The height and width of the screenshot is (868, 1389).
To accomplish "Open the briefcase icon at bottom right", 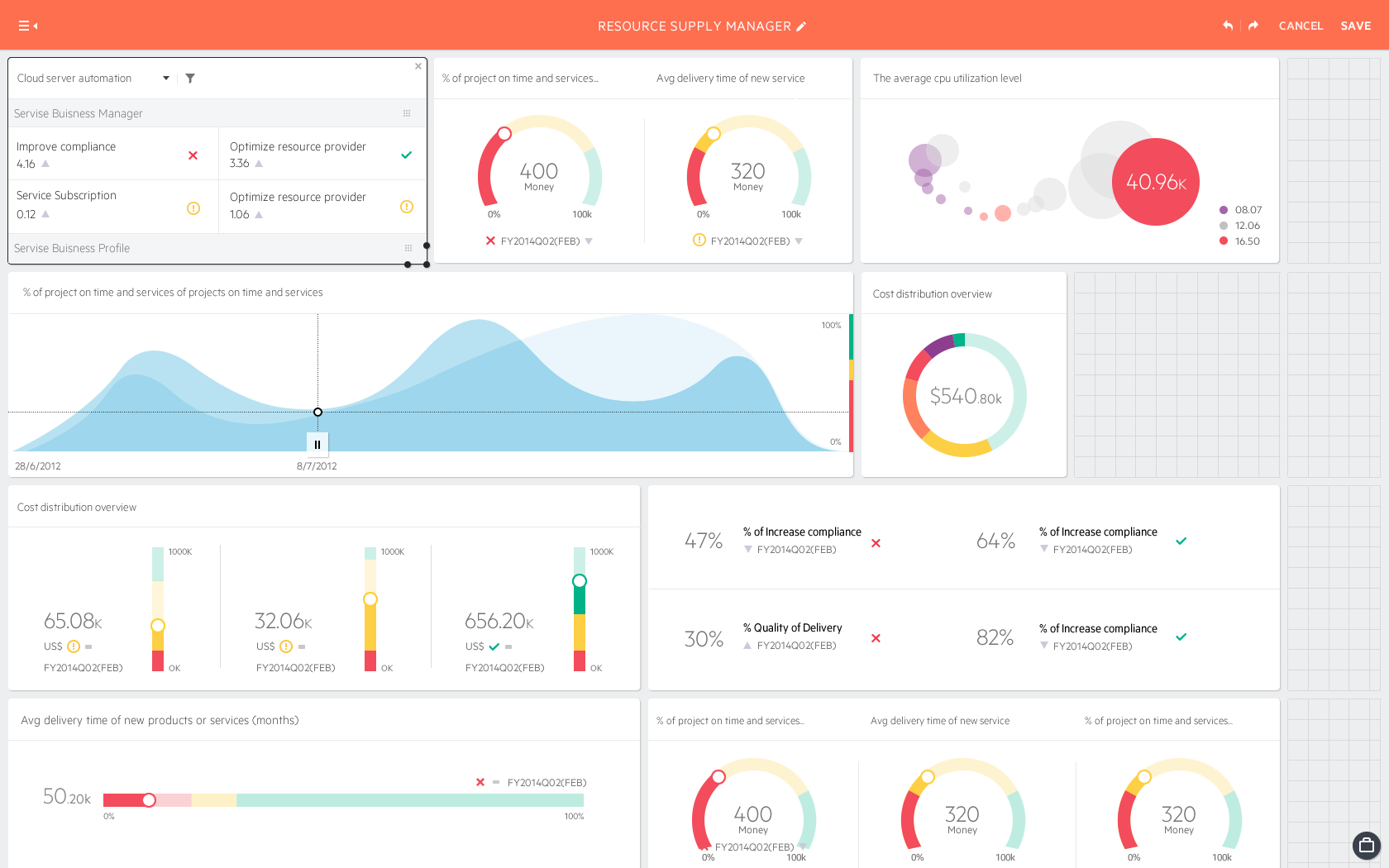I will [1367, 846].
